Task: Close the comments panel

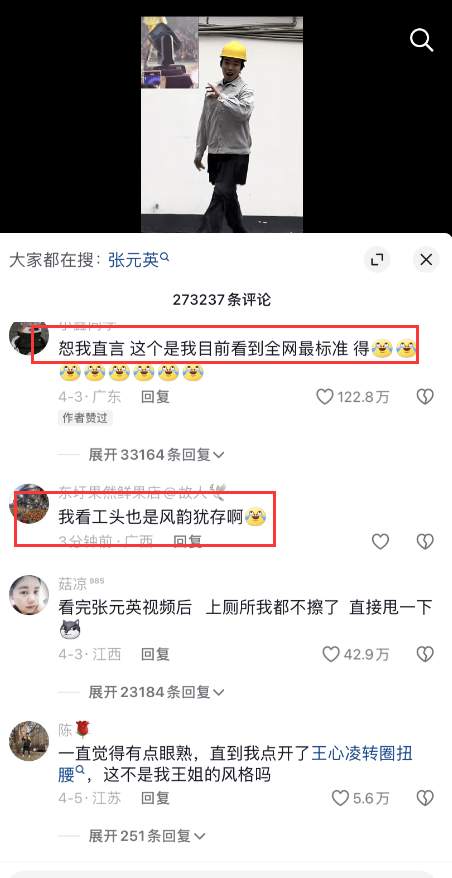Action: 426,260
